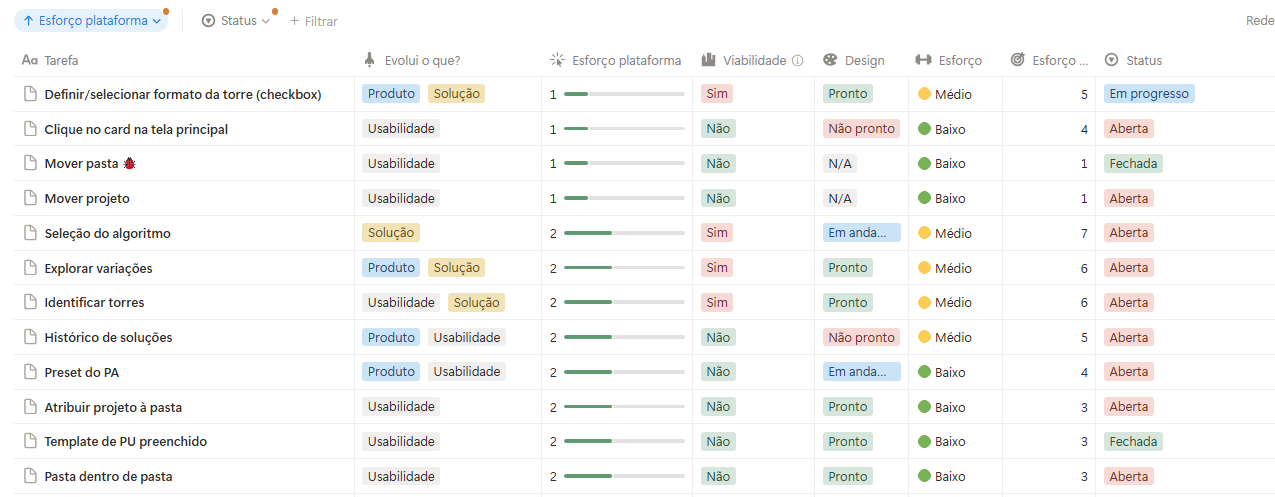Screen dimensions: 1275x497
Task: Click the Status column header icon
Action: [1111, 61]
